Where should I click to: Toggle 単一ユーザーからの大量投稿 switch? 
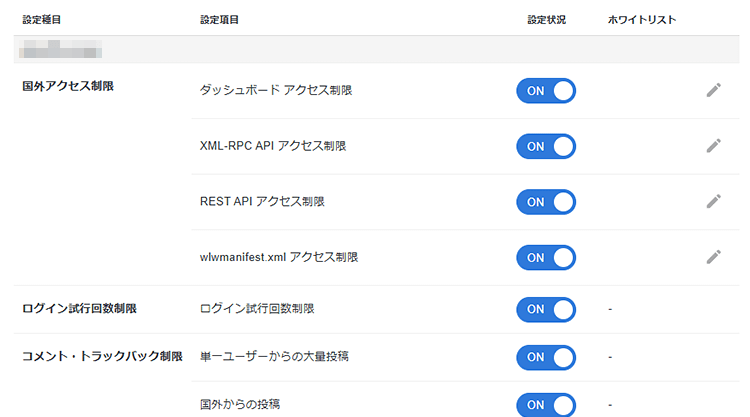pyautogui.click(x=546, y=357)
